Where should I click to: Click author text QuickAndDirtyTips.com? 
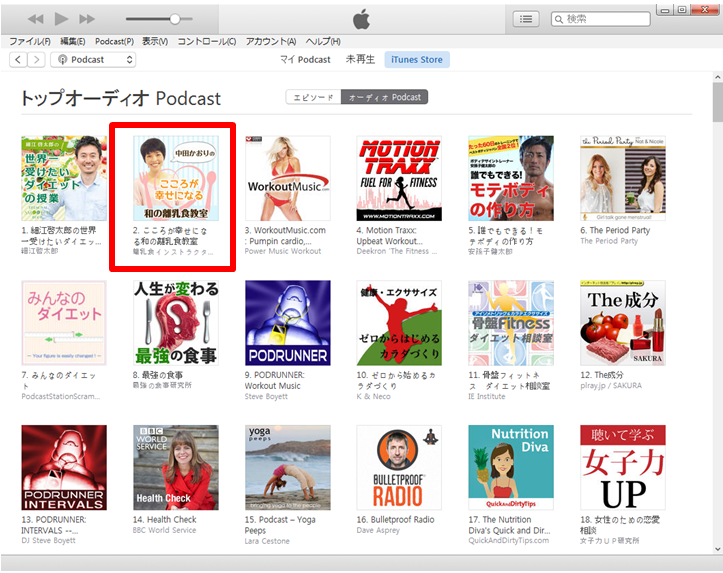pyautogui.click(x=509, y=541)
